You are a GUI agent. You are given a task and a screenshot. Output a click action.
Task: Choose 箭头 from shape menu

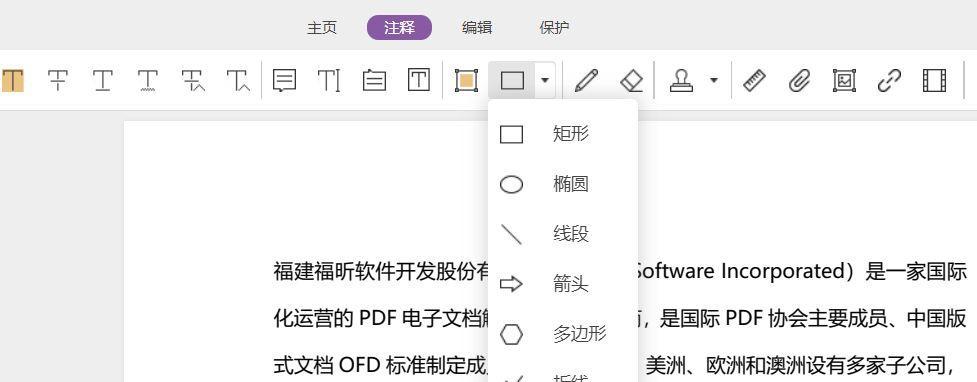[563, 284]
